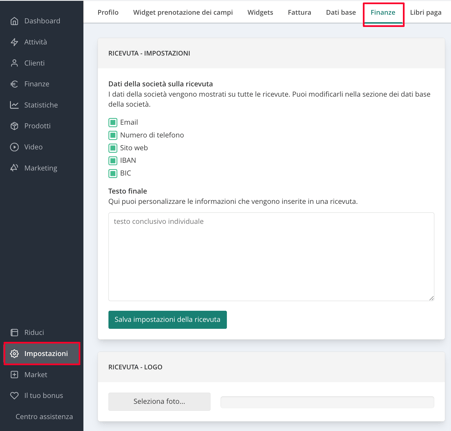Toggle the Numero di telefono checkbox
This screenshot has height=431, width=451.
tap(113, 135)
